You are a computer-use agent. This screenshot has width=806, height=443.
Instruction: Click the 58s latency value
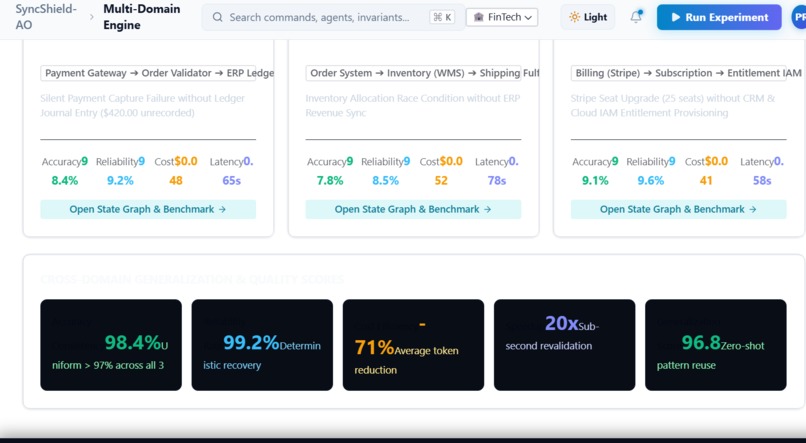click(762, 180)
